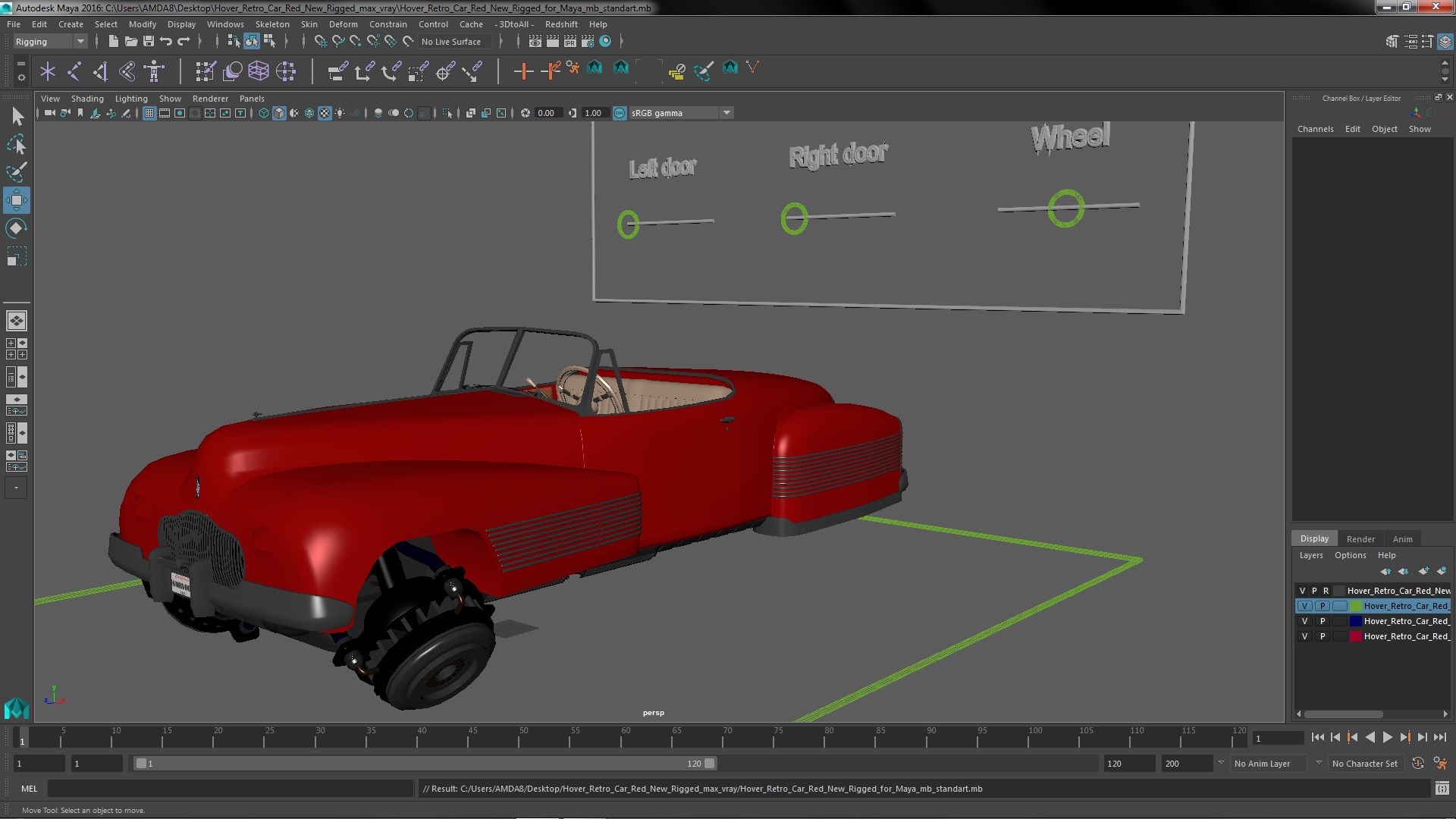This screenshot has height=819, width=1456.
Task: Activate the Rotate tool in the toolbox
Action: click(x=17, y=228)
